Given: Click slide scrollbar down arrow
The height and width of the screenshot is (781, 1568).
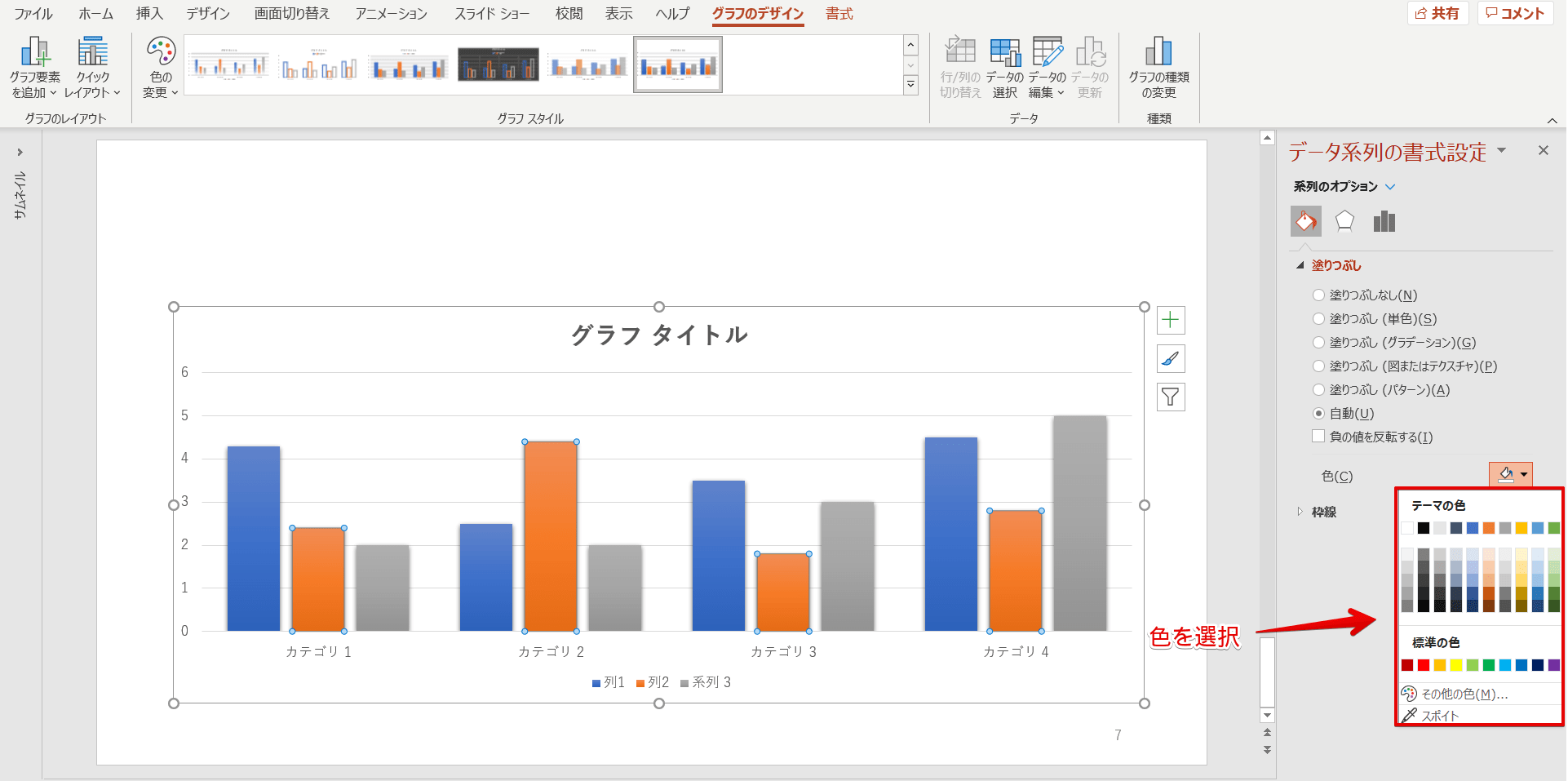Looking at the screenshot, I should 1267,716.
